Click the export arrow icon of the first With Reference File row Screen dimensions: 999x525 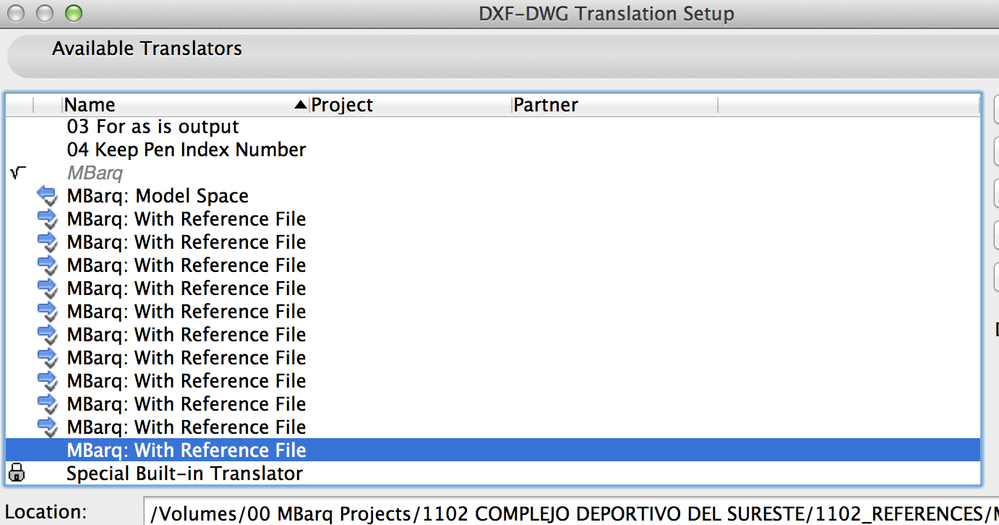(47, 219)
